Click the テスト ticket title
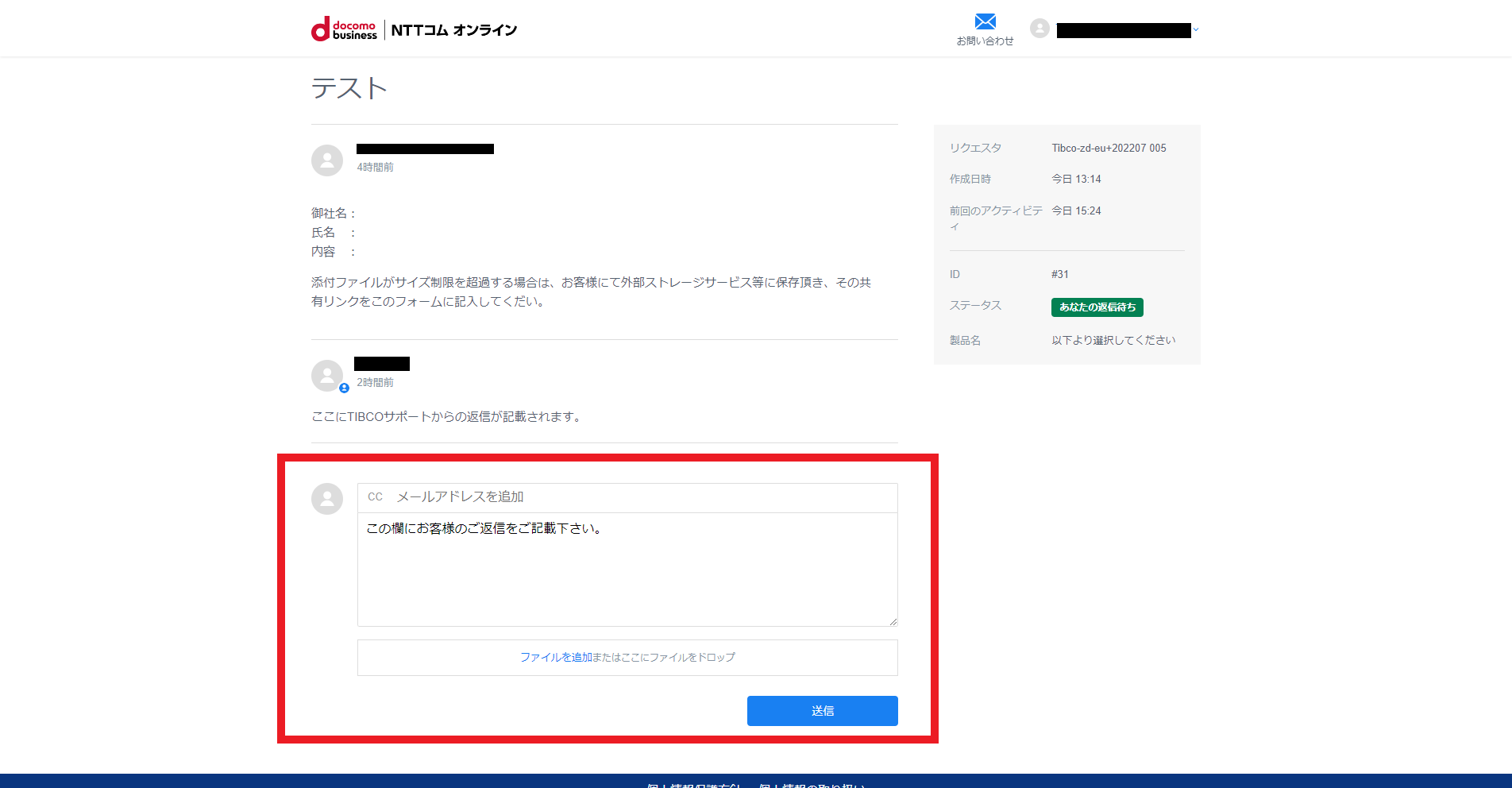The height and width of the screenshot is (788, 1512). [349, 88]
